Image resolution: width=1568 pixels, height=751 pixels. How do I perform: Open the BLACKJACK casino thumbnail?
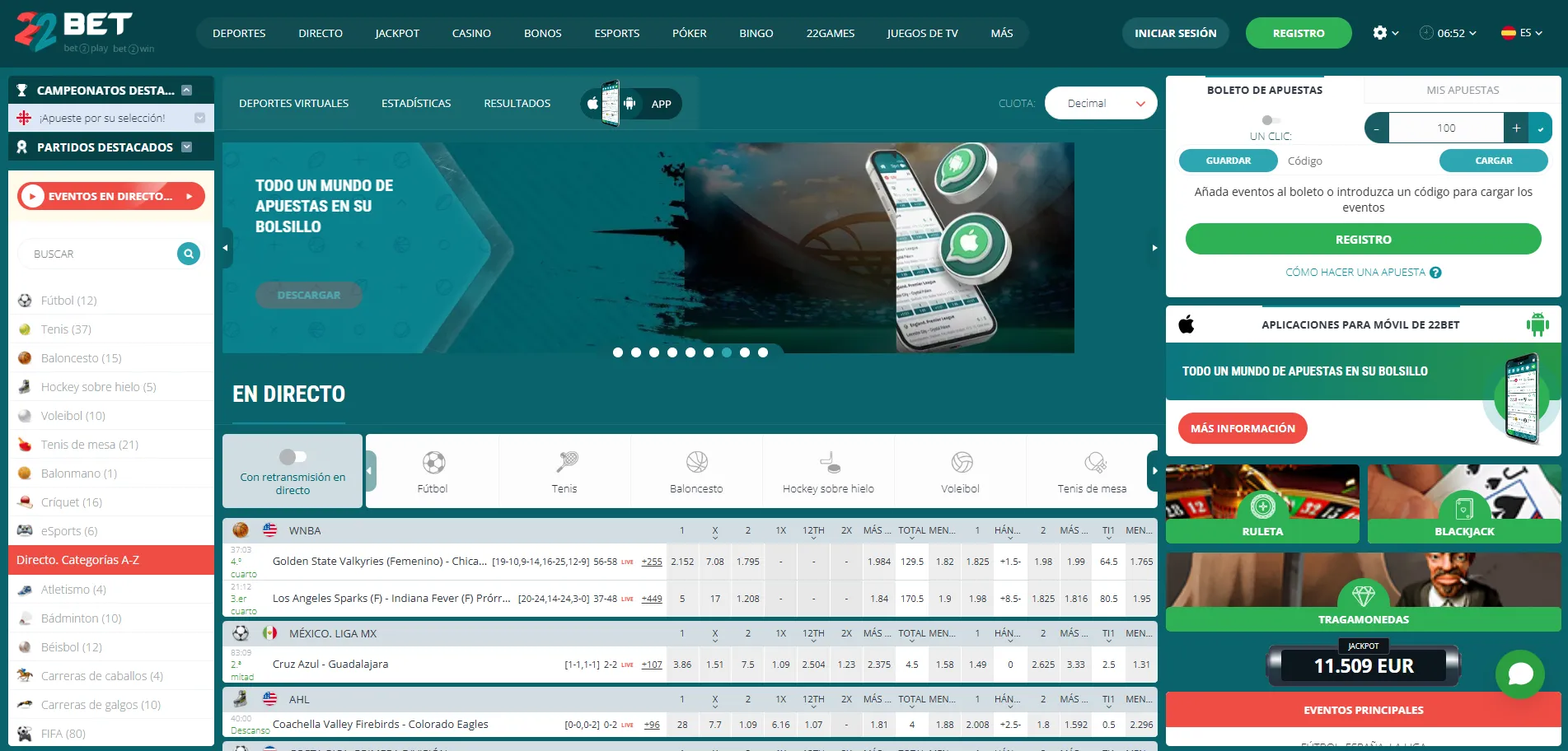click(x=1464, y=503)
